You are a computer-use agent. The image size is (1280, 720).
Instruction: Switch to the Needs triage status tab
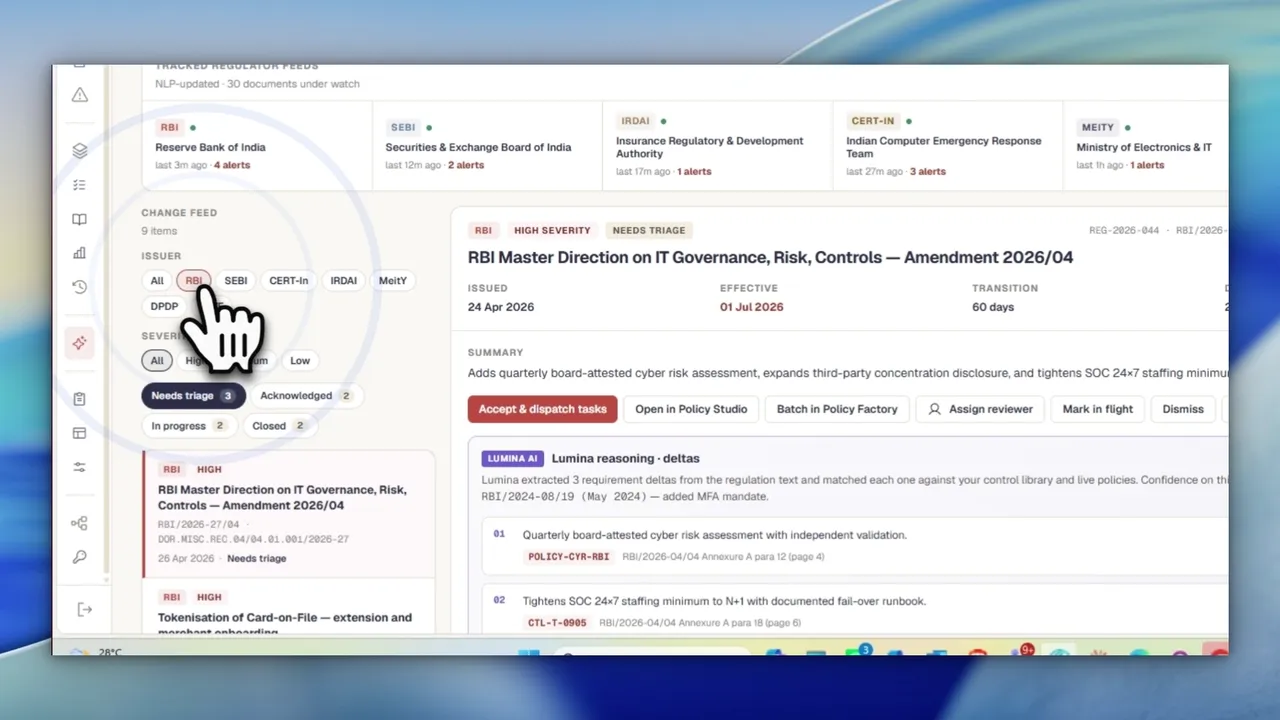194,396
